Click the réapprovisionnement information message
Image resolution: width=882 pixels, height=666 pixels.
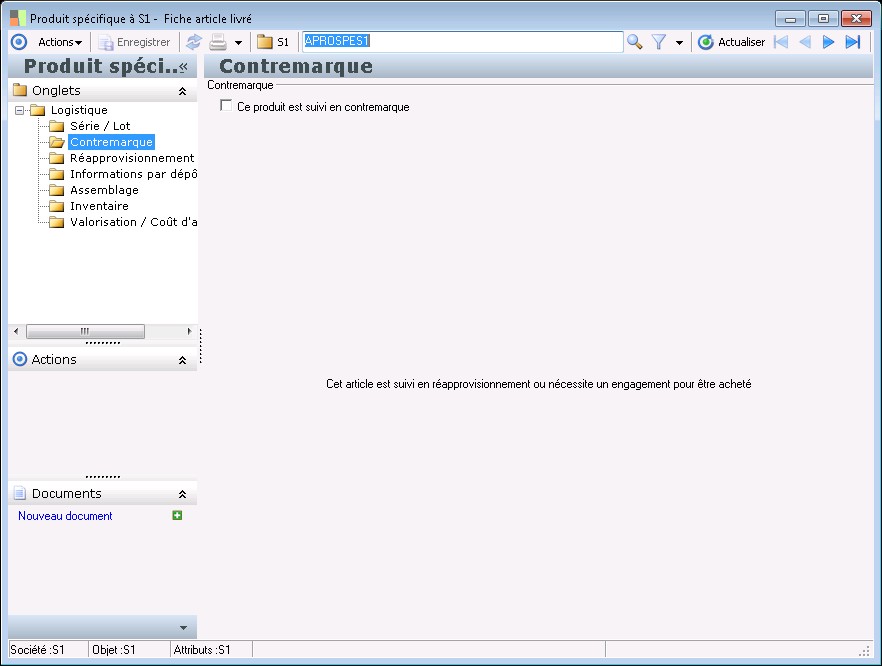538,384
